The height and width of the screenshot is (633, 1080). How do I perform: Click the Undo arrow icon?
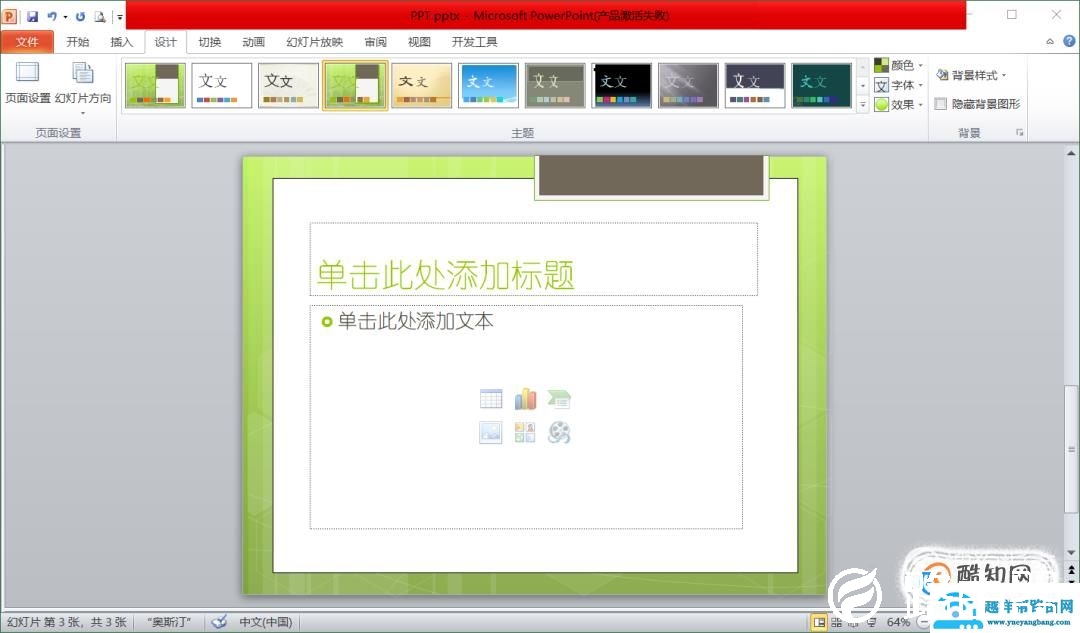[51, 17]
